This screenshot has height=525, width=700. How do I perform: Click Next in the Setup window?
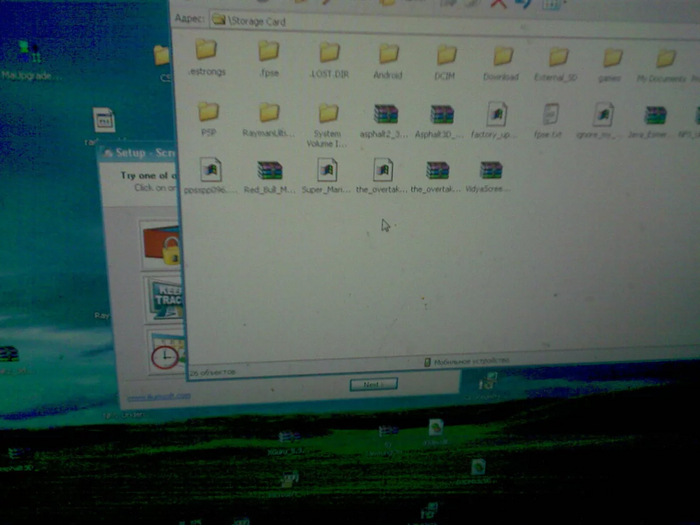374,384
